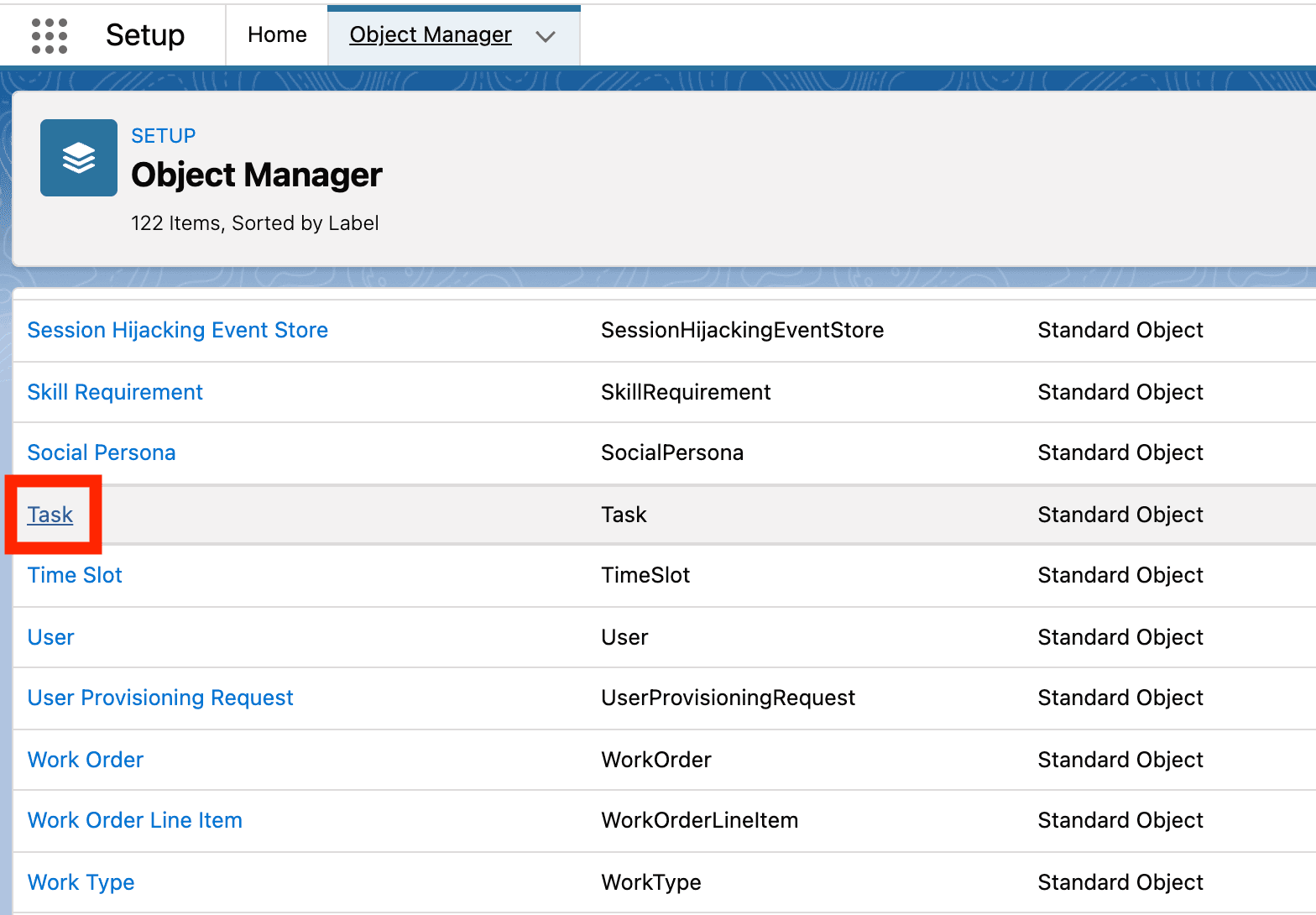Click the SETUP breadcrumb label
1316x915 pixels.
pyautogui.click(x=163, y=136)
